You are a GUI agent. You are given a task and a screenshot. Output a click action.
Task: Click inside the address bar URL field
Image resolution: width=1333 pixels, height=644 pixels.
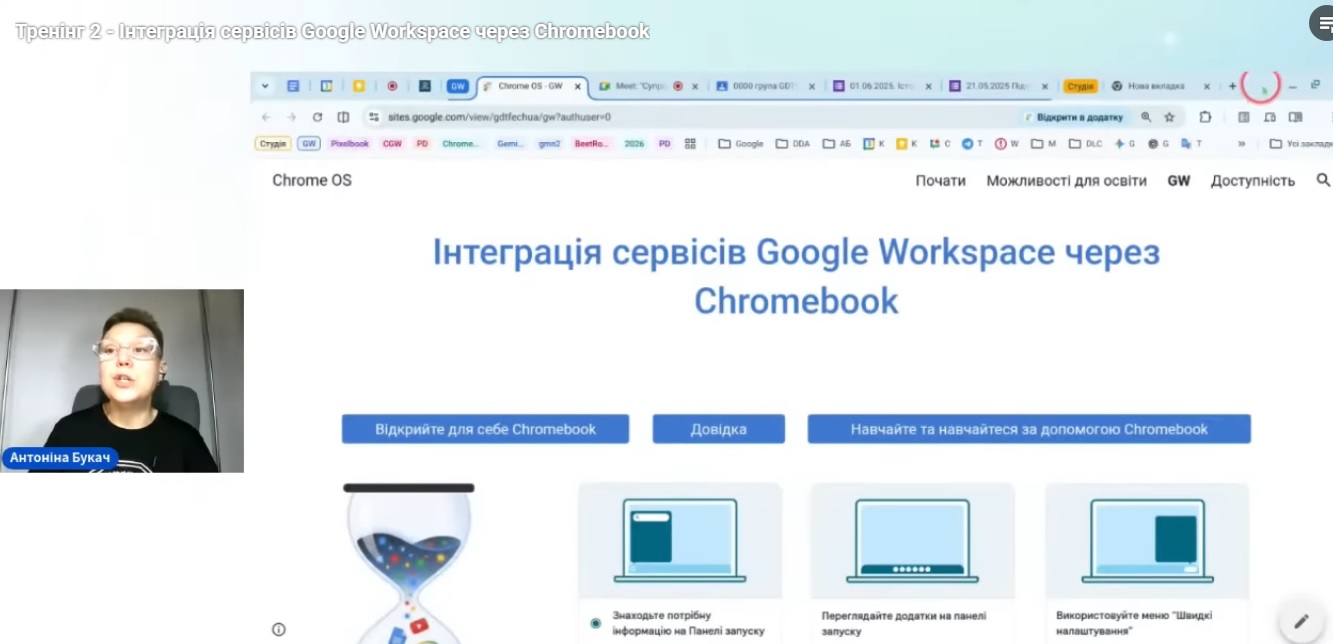[x=500, y=117]
